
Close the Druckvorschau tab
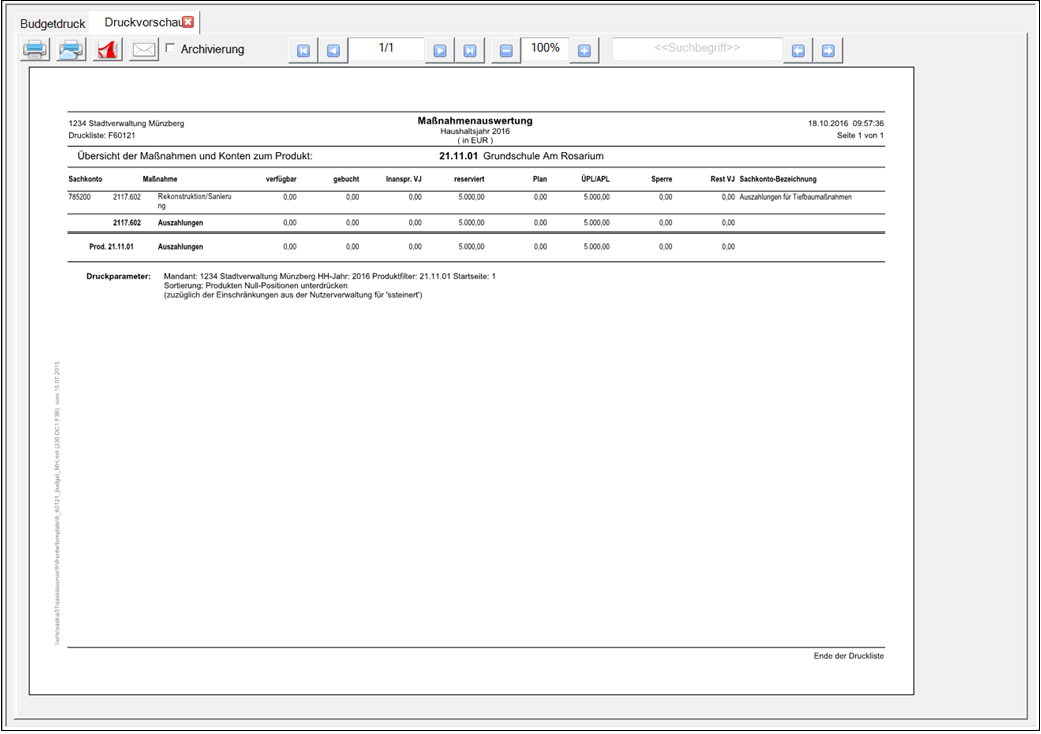pyautogui.click(x=188, y=22)
